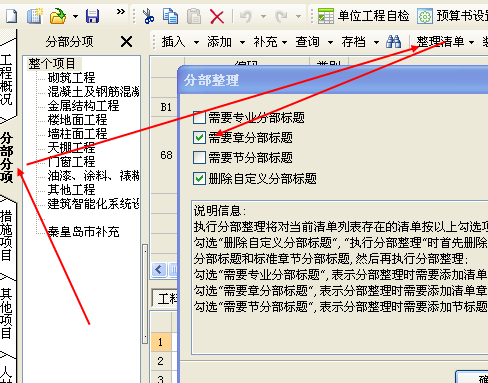Select 砌筑工程 in the tree
This screenshot has width=488, height=383.
pos(71,77)
